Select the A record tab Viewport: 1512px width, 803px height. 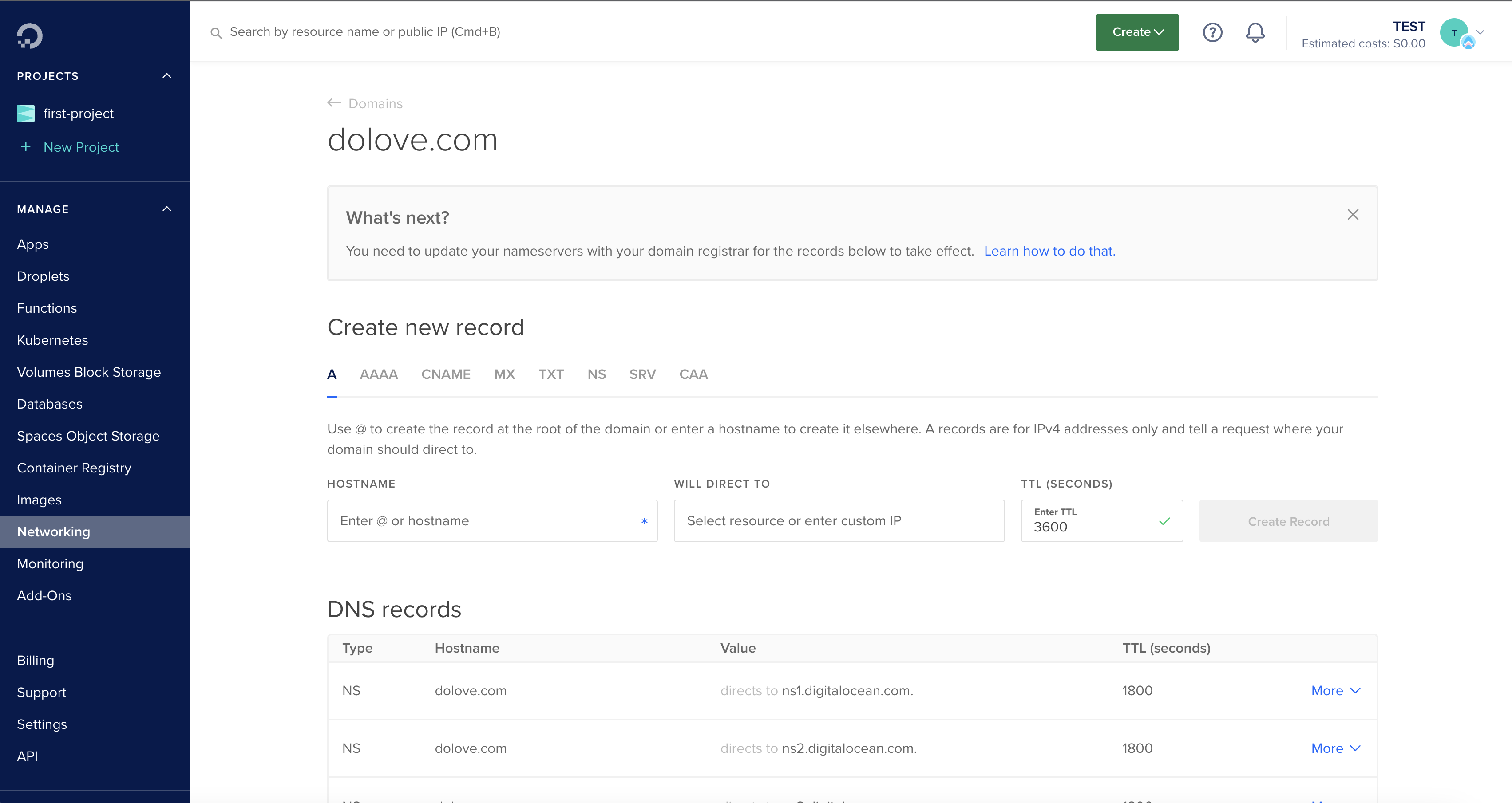332,374
